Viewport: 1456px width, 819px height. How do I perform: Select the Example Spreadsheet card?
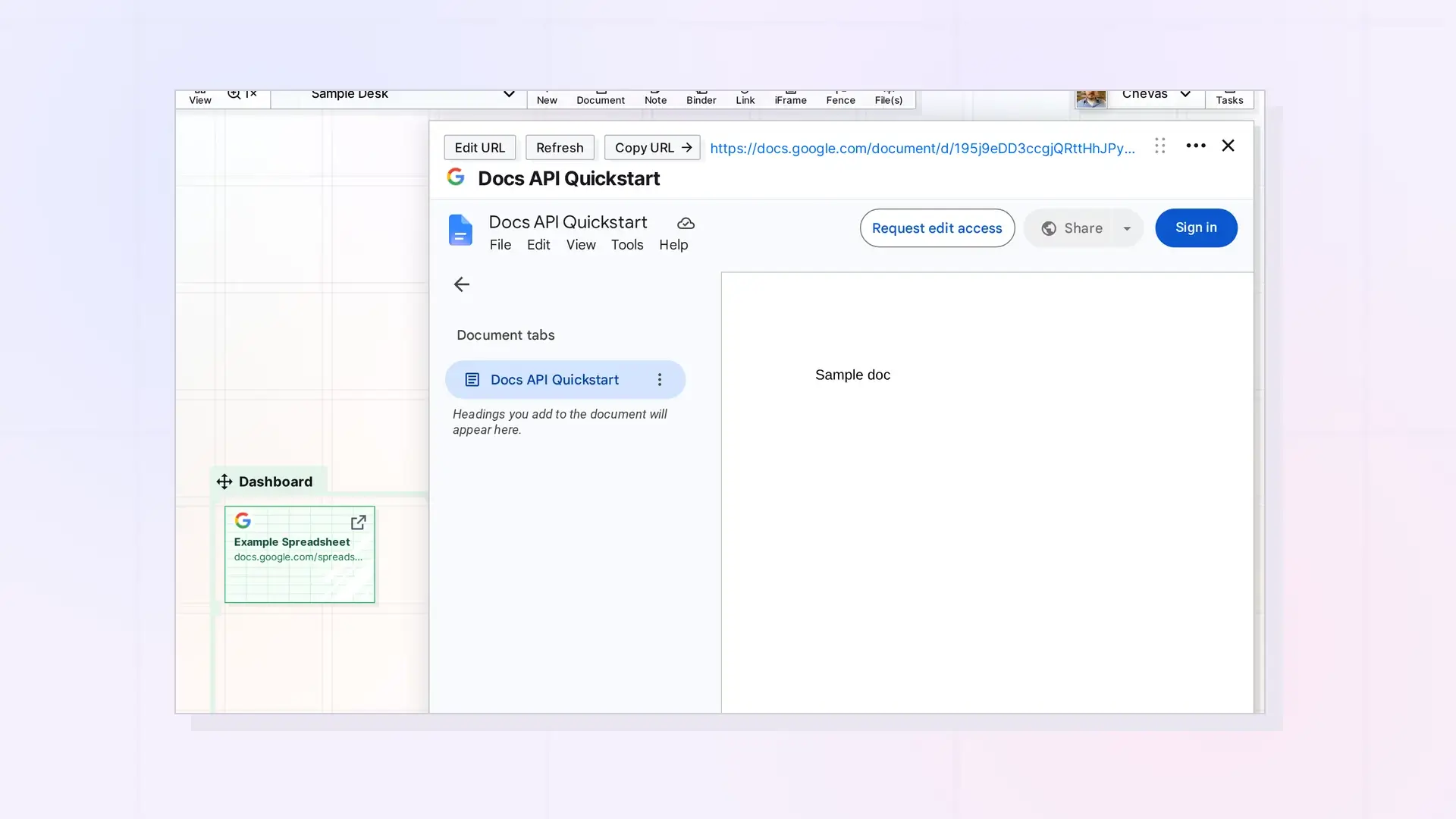(300, 554)
